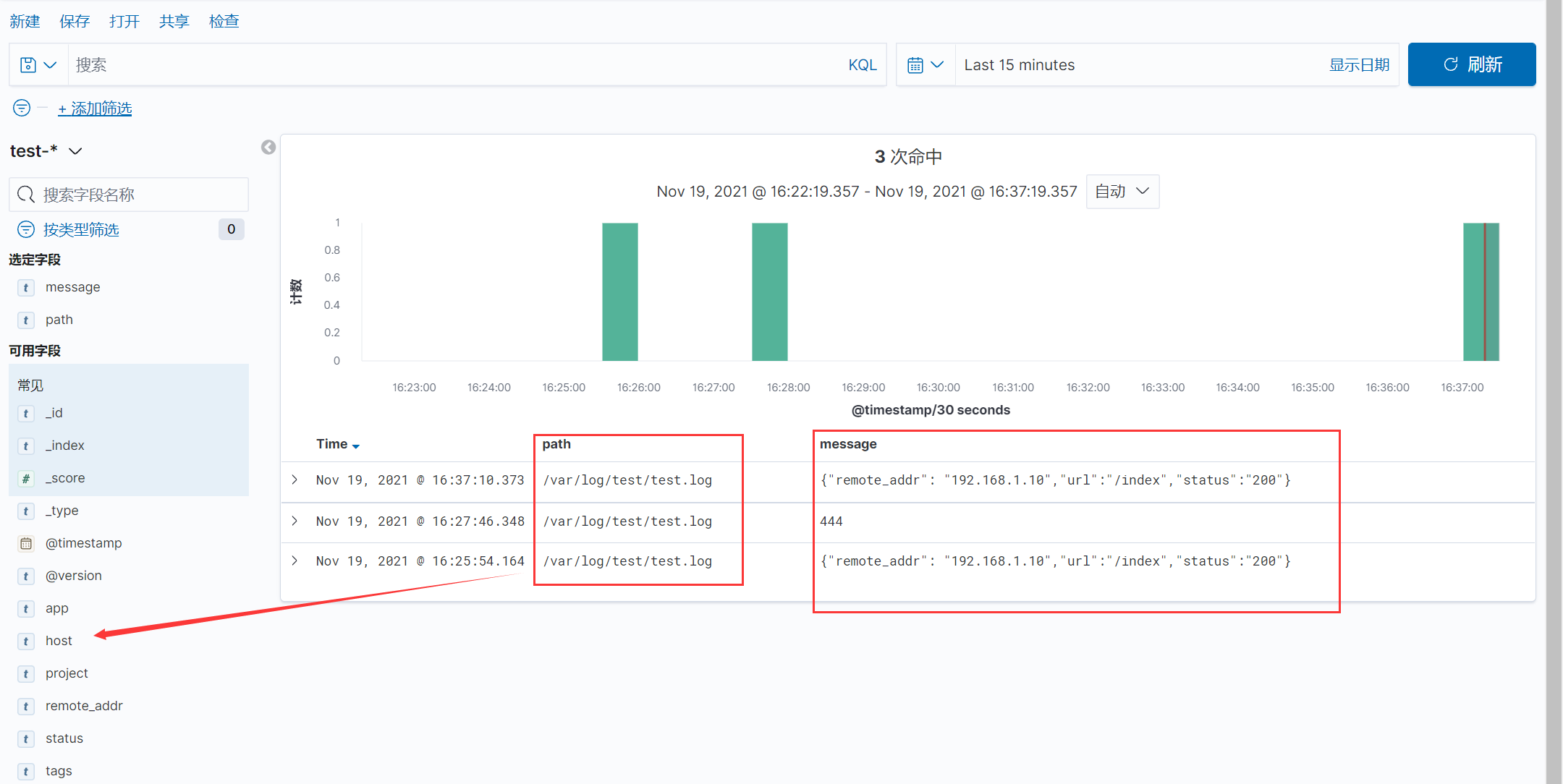Click the filter count badge 0
This screenshot has width=1563, height=784.
tap(231, 229)
